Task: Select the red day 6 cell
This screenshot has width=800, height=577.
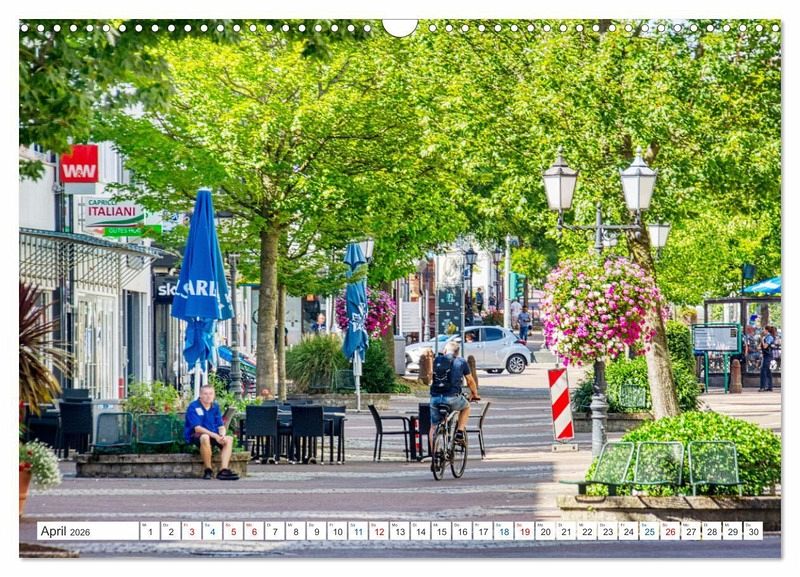Action: pyautogui.click(x=254, y=531)
